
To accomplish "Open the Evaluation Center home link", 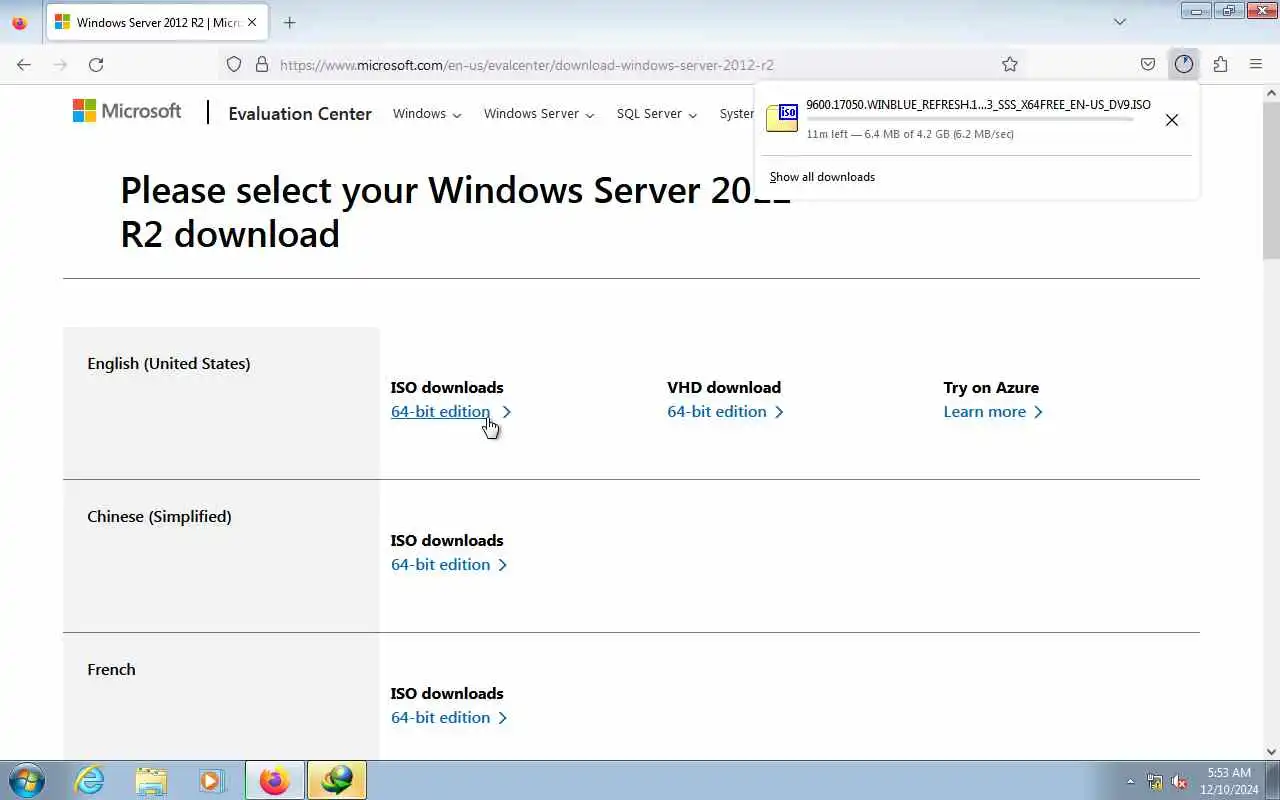I will pyautogui.click(x=300, y=114).
